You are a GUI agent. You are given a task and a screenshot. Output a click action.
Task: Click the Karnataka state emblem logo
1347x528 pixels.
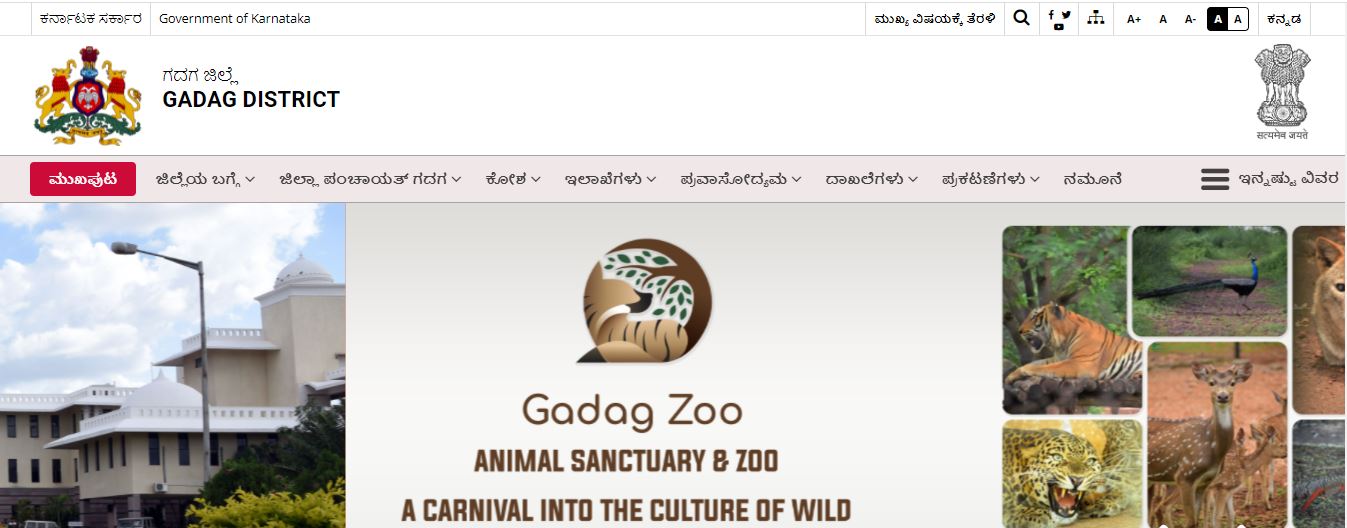point(88,96)
